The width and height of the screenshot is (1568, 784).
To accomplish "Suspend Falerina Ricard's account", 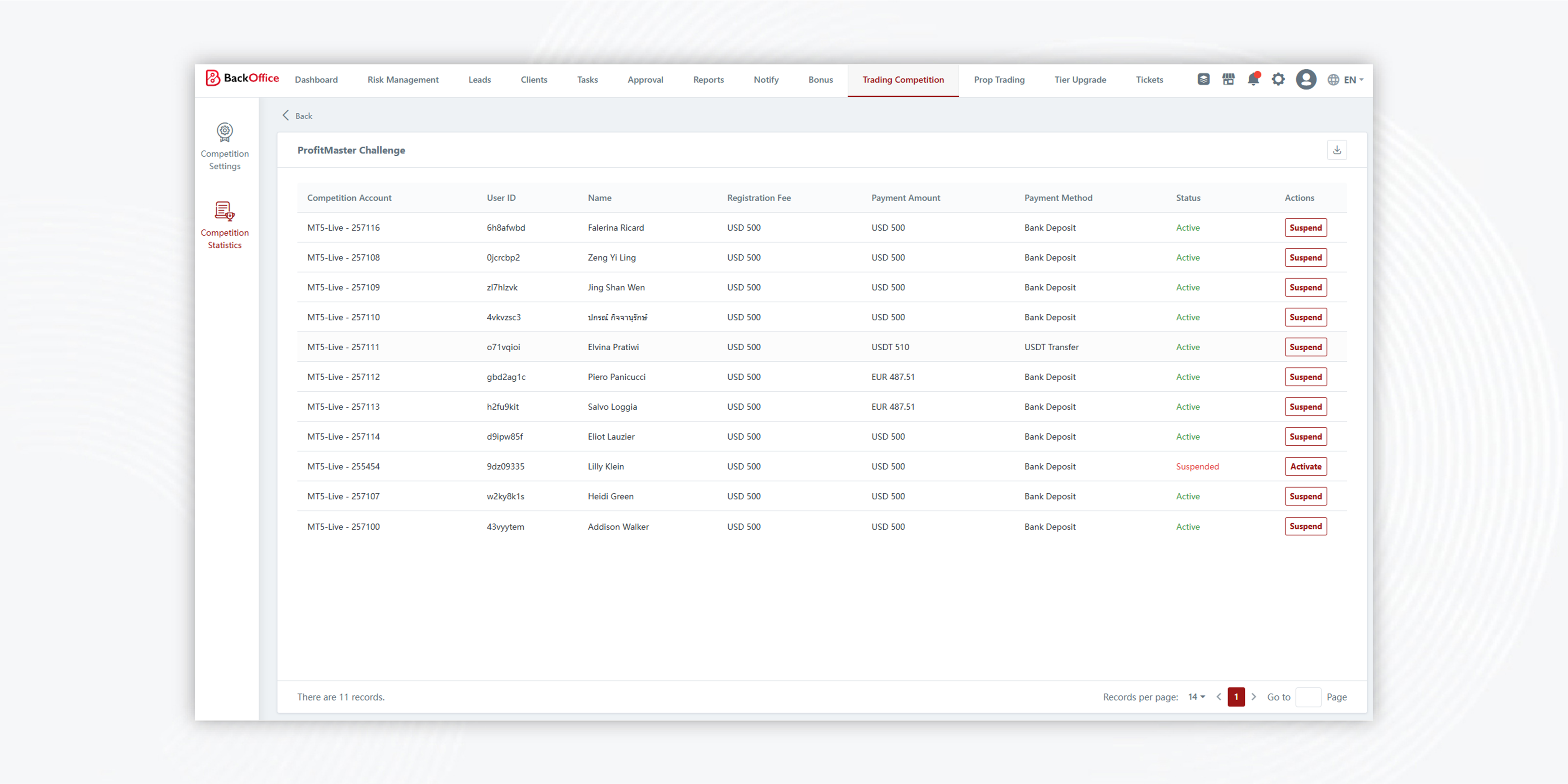I will pos(1306,228).
